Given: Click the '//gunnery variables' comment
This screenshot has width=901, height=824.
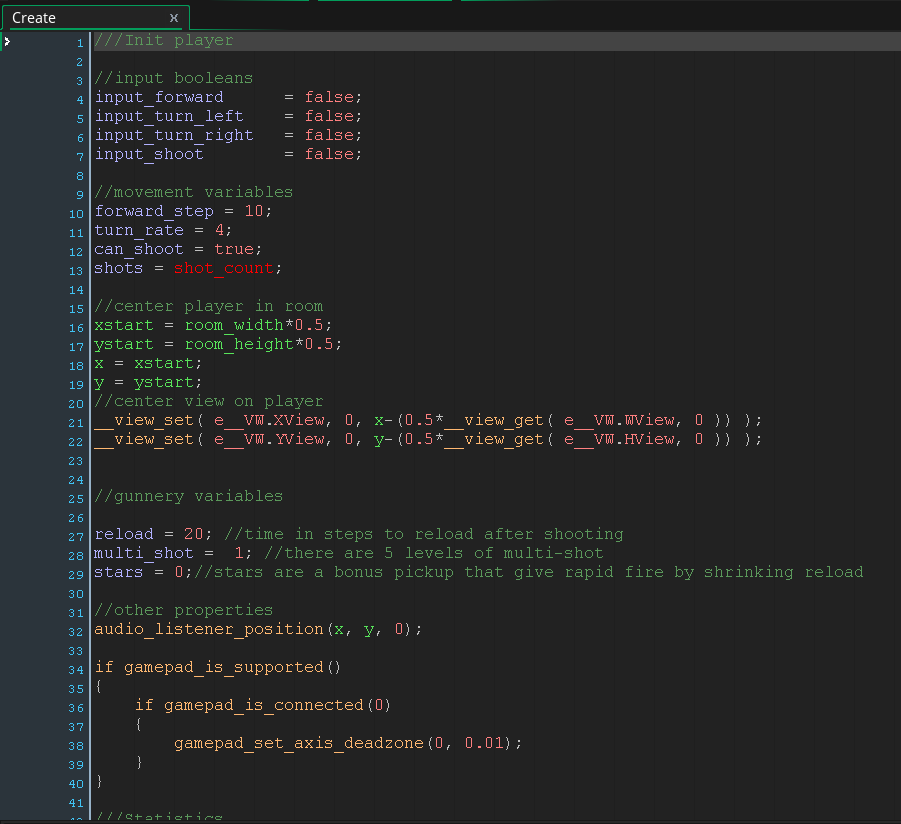Looking at the screenshot, I should pyautogui.click(x=188, y=496).
